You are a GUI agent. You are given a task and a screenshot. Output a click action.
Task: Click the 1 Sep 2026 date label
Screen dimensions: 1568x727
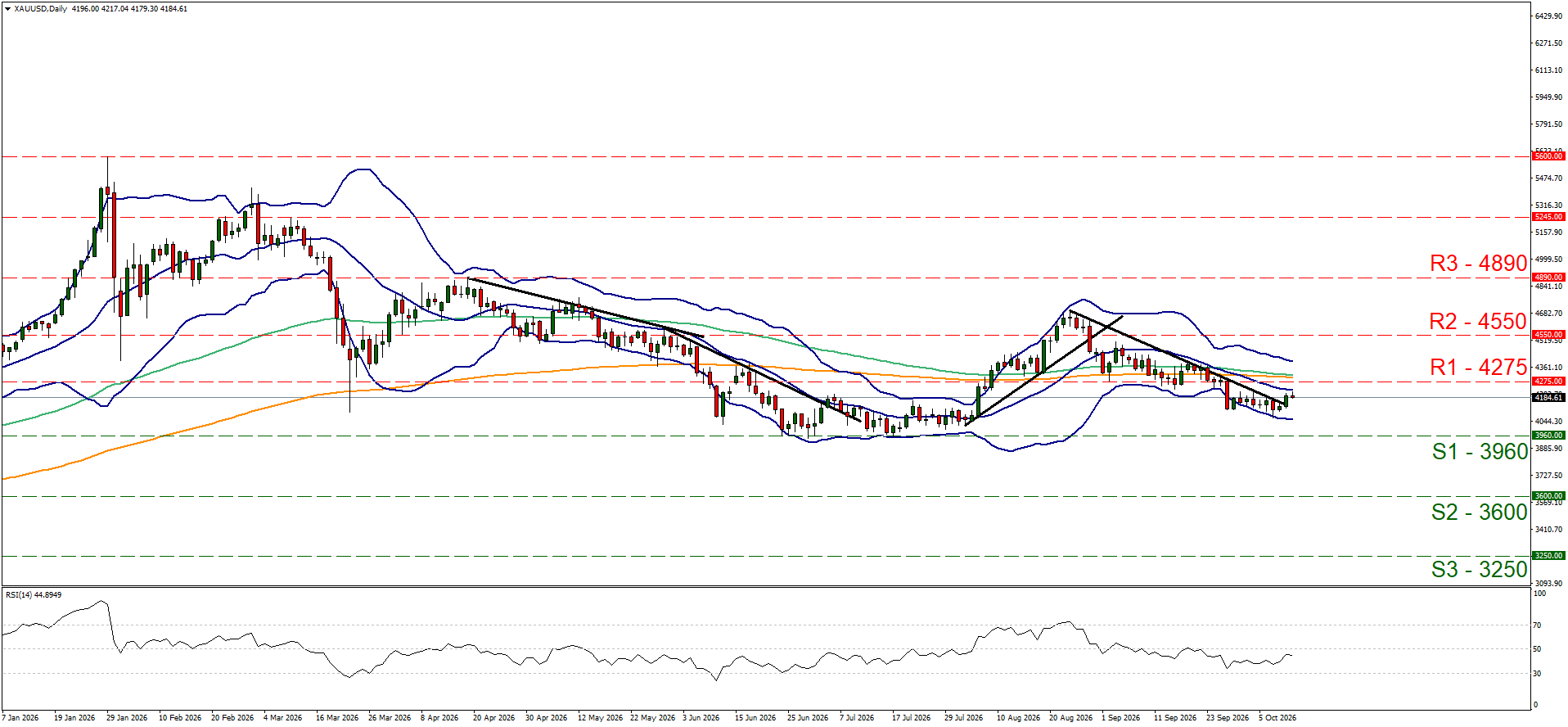tap(1121, 718)
